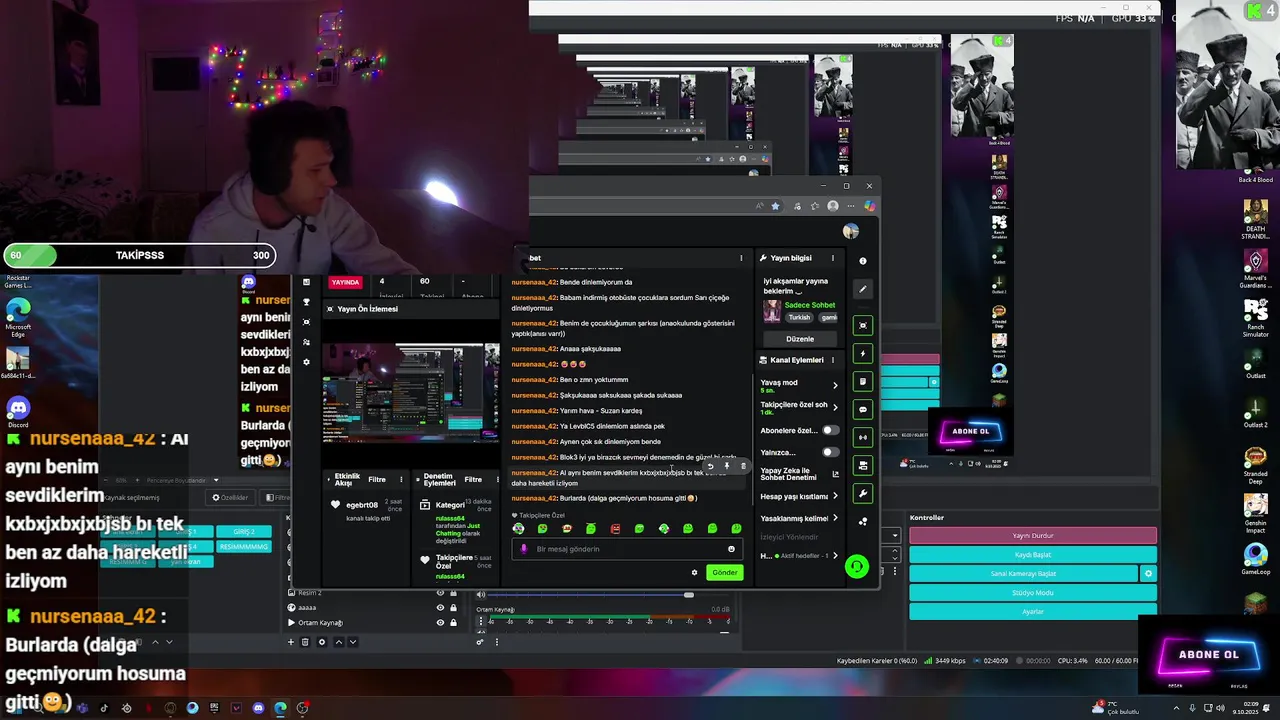This screenshot has width=1280, height=720.
Task: Click the trophy icon in left Kick sidebar
Action: point(306,302)
